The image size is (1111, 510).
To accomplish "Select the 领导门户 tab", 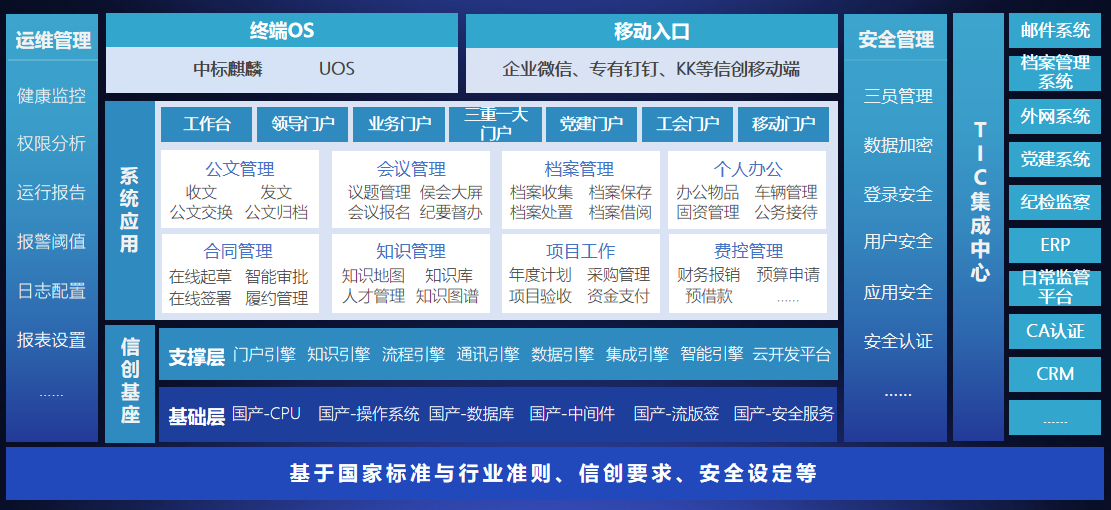I will click(x=302, y=124).
